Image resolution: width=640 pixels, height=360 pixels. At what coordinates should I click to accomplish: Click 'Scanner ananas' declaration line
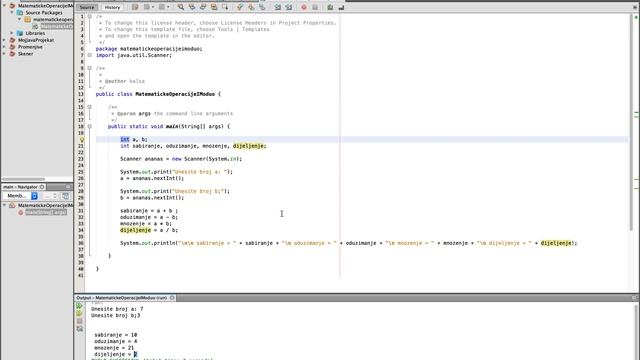[x=181, y=159]
